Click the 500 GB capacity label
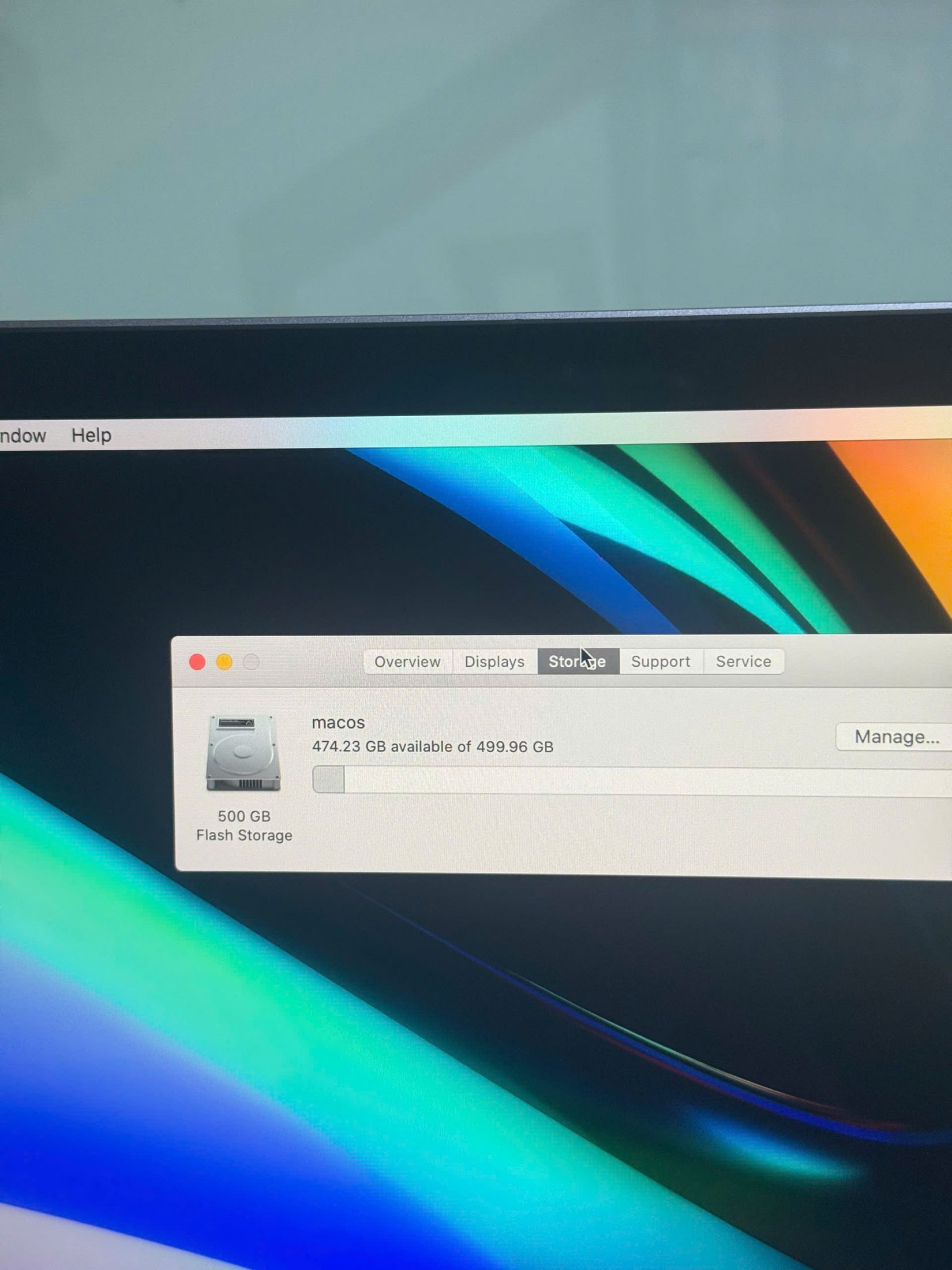 (x=244, y=816)
